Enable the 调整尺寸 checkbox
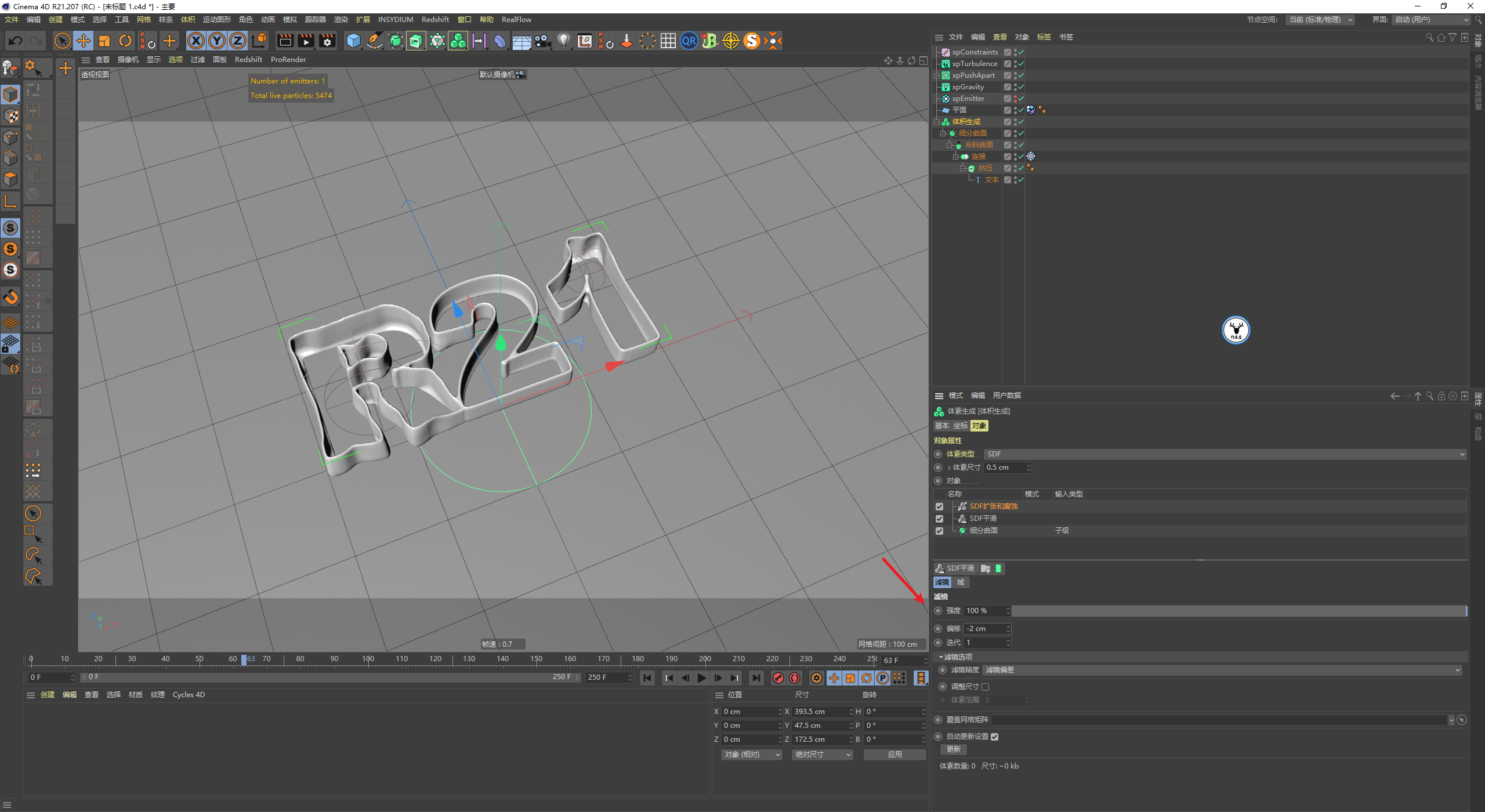Viewport: 1485px width, 812px height. tap(985, 687)
